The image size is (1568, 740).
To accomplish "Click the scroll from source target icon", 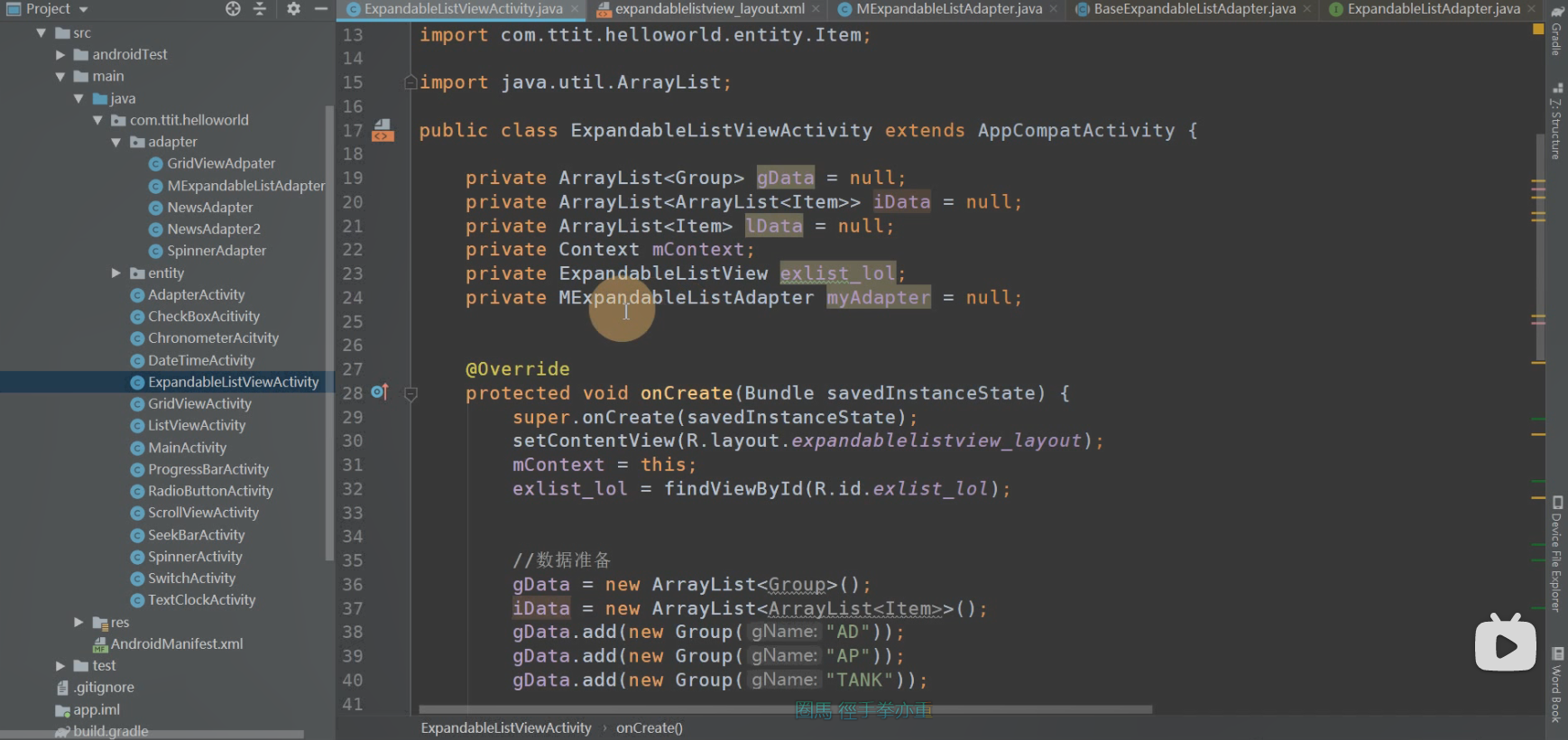I will coord(233,9).
